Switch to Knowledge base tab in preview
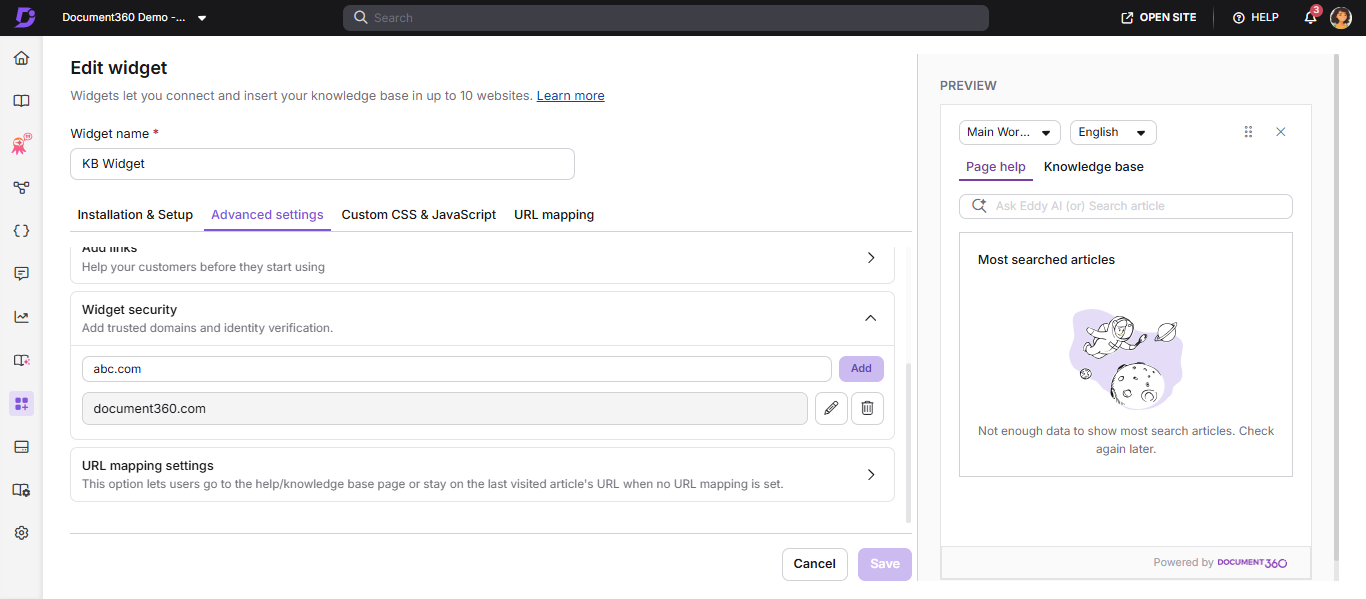This screenshot has width=1366, height=599. pyautogui.click(x=1094, y=167)
